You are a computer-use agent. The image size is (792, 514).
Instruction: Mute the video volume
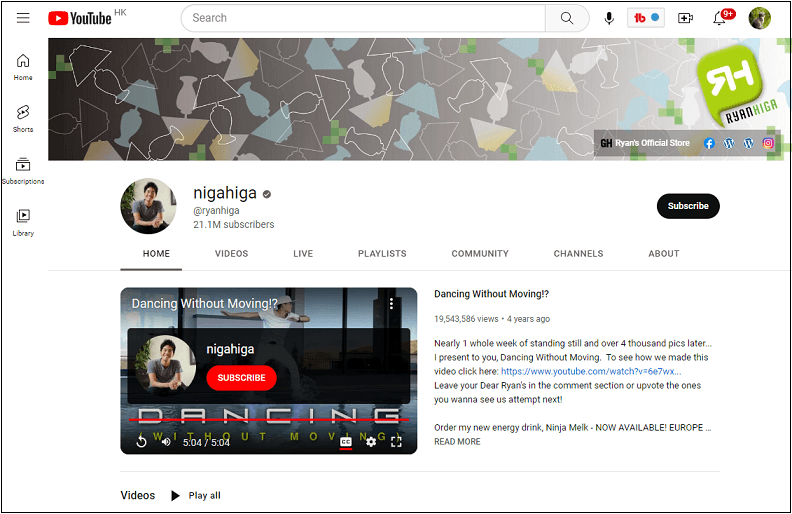(166, 442)
